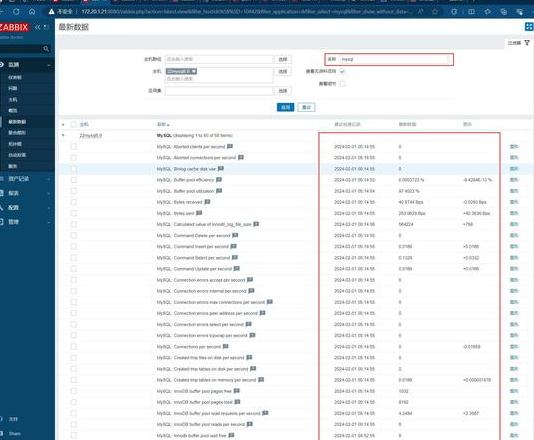The width and height of the screenshot is (534, 440).
Task: Open 自动发现 in the sidebar
Action: click(17, 155)
